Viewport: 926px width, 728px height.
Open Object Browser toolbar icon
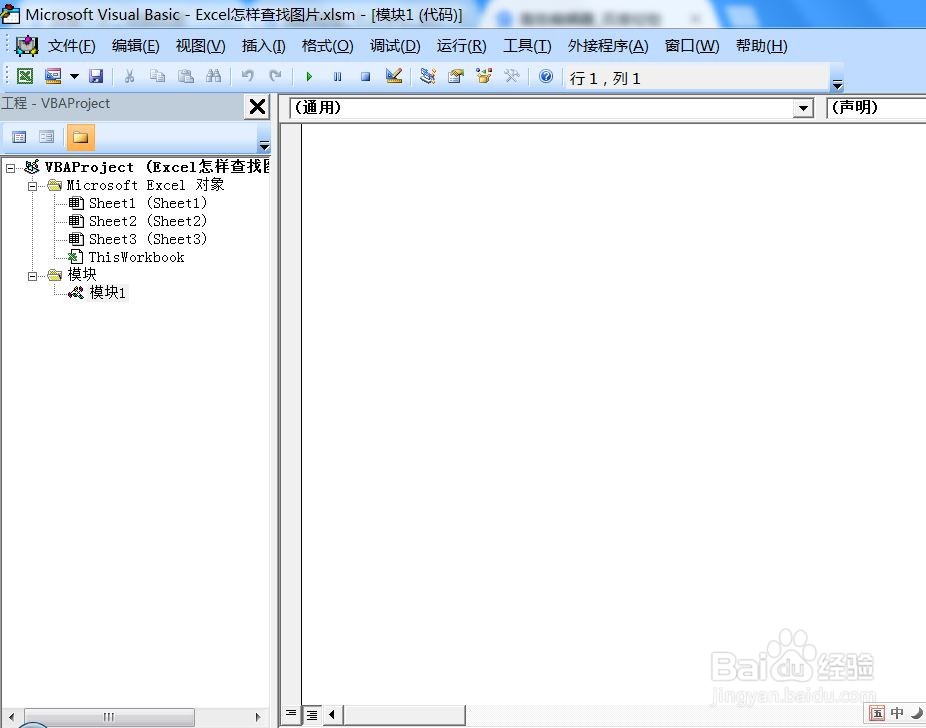pos(484,76)
